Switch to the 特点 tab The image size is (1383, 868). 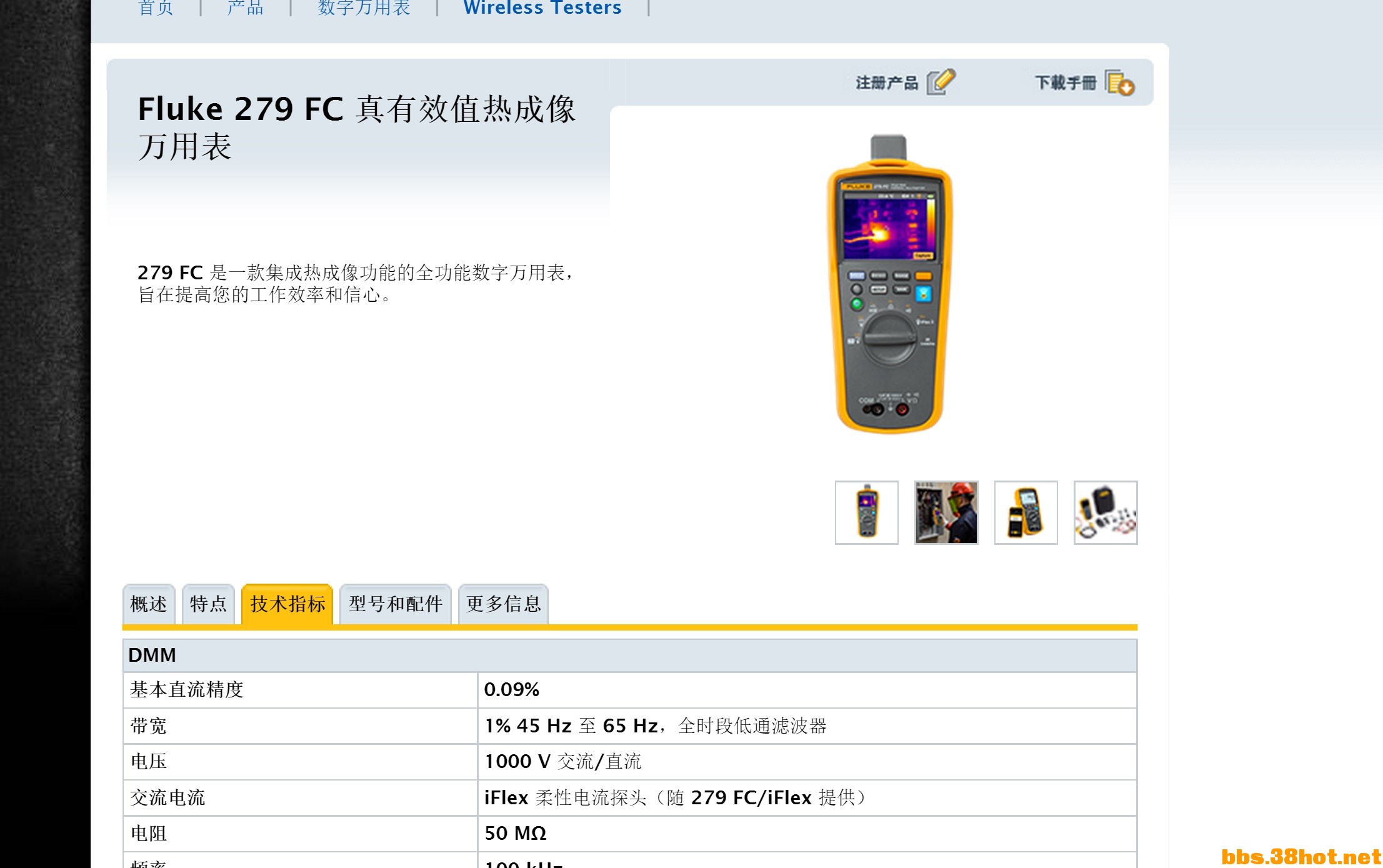[x=208, y=604]
